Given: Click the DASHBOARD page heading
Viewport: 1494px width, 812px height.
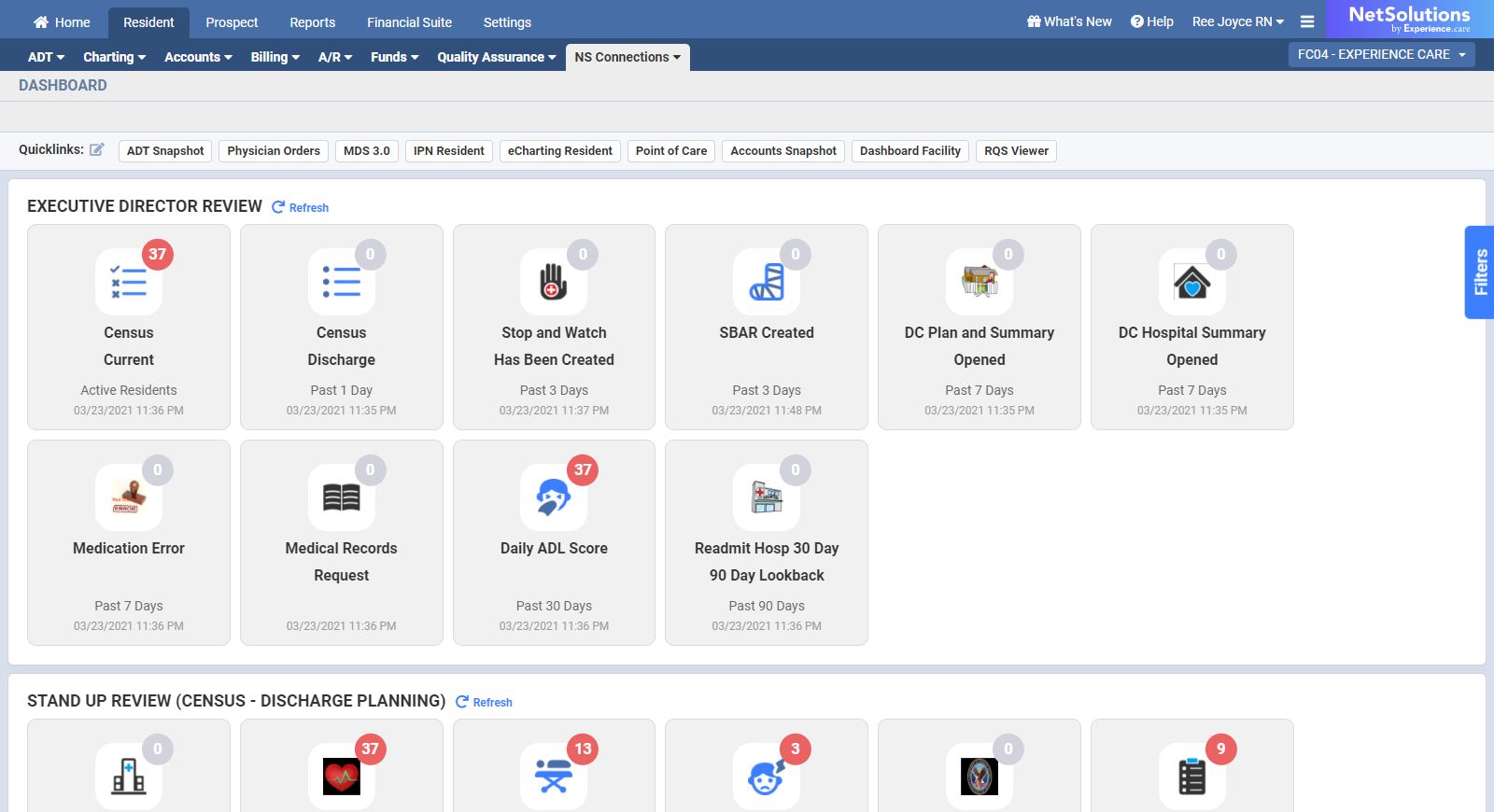Looking at the screenshot, I should click(x=63, y=85).
